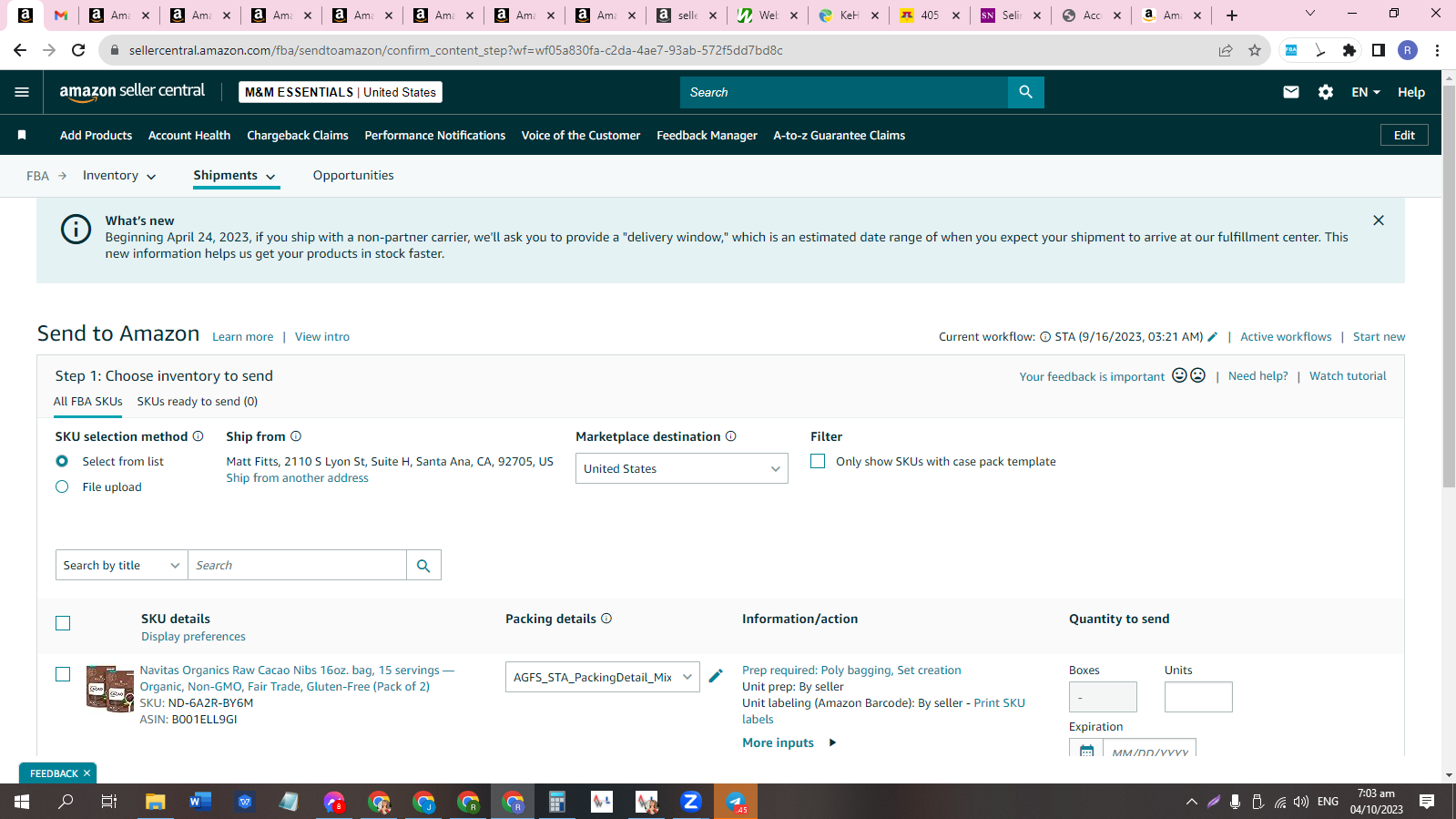Image resolution: width=1456 pixels, height=819 pixels.
Task: Click the info icon next to Packing details
Action: [x=606, y=619]
